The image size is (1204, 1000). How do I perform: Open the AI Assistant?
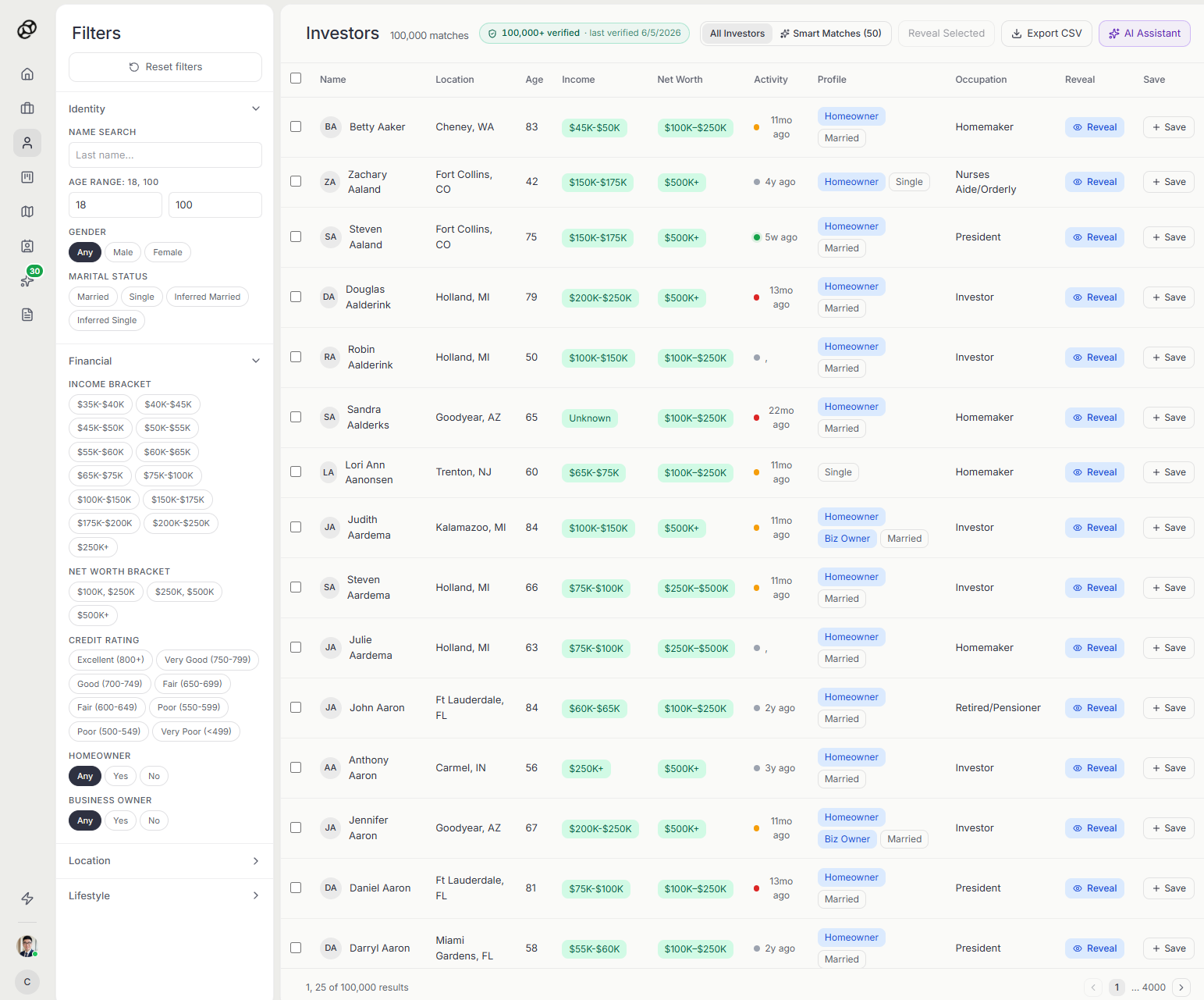1145,34
